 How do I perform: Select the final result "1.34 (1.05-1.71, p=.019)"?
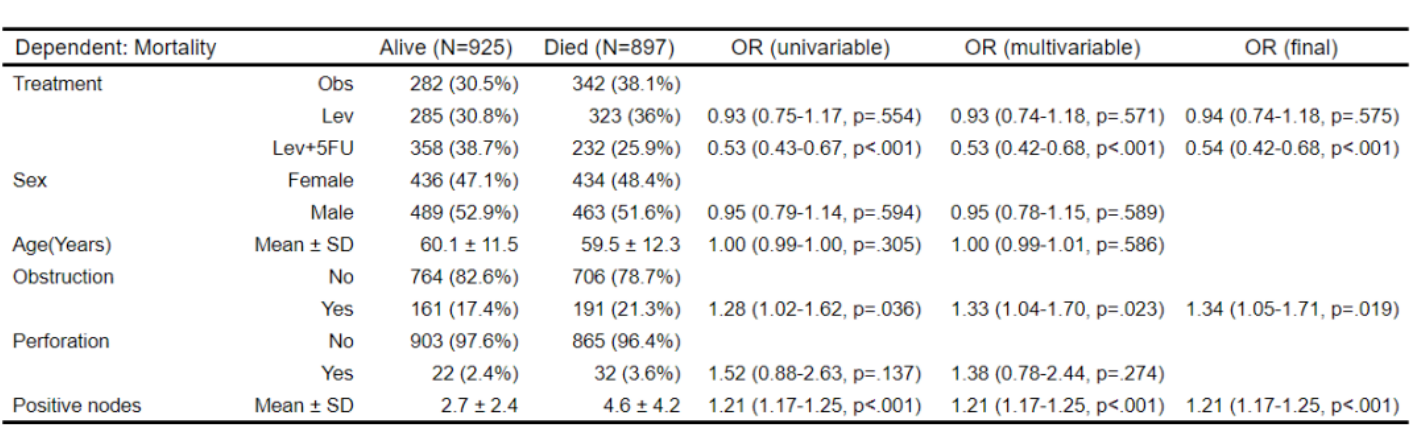1290,310
